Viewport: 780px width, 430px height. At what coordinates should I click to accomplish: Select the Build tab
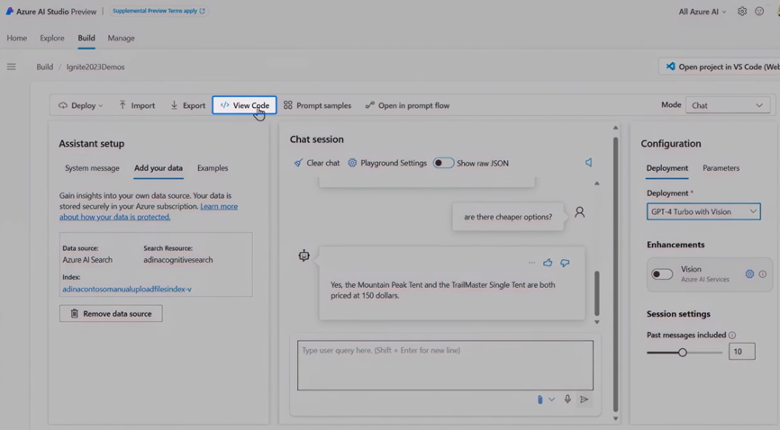pyautogui.click(x=86, y=38)
